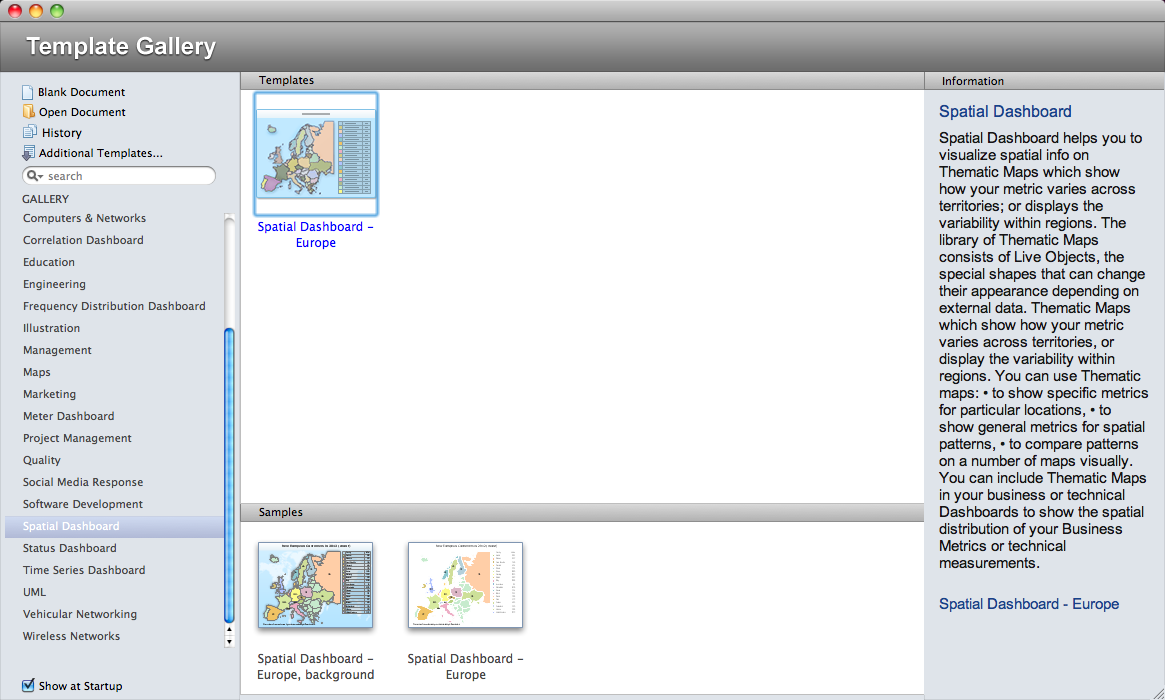
Task: Click the Spatial Dashboard – Europe sample caption
Action: point(465,667)
